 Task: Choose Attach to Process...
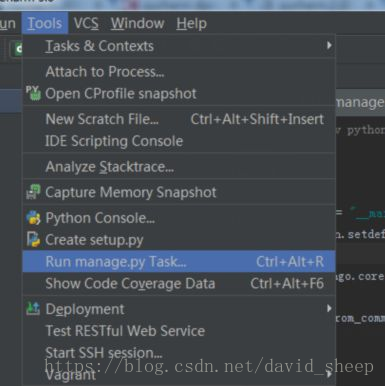click(179, 72)
